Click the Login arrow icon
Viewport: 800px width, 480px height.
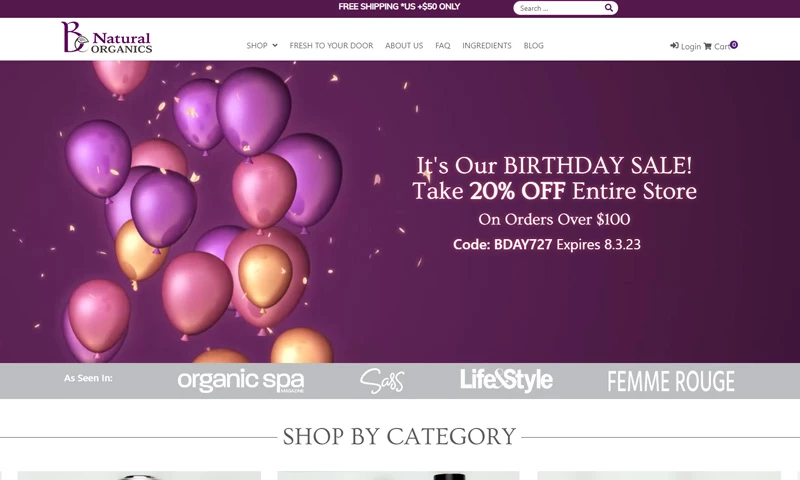(674, 45)
